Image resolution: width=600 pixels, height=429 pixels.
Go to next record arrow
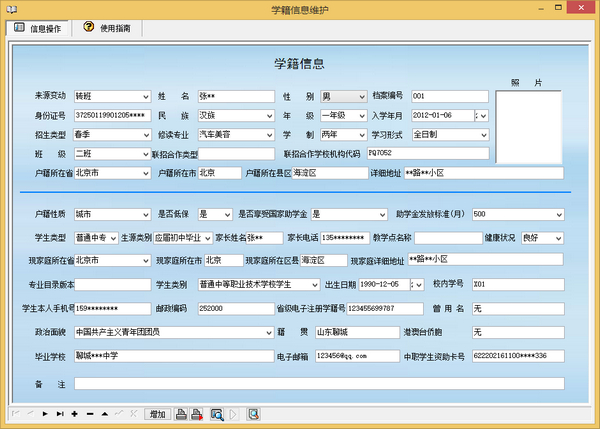[x=45, y=414]
